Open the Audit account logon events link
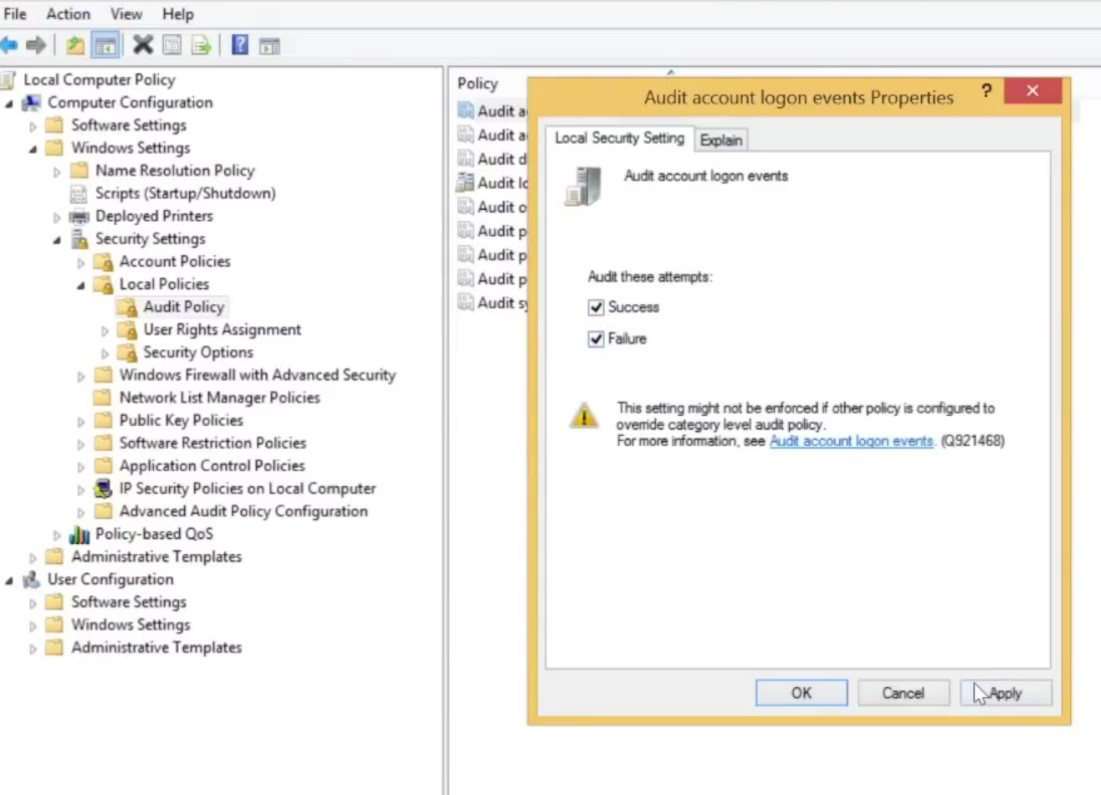The image size is (1101, 795). pos(851,441)
